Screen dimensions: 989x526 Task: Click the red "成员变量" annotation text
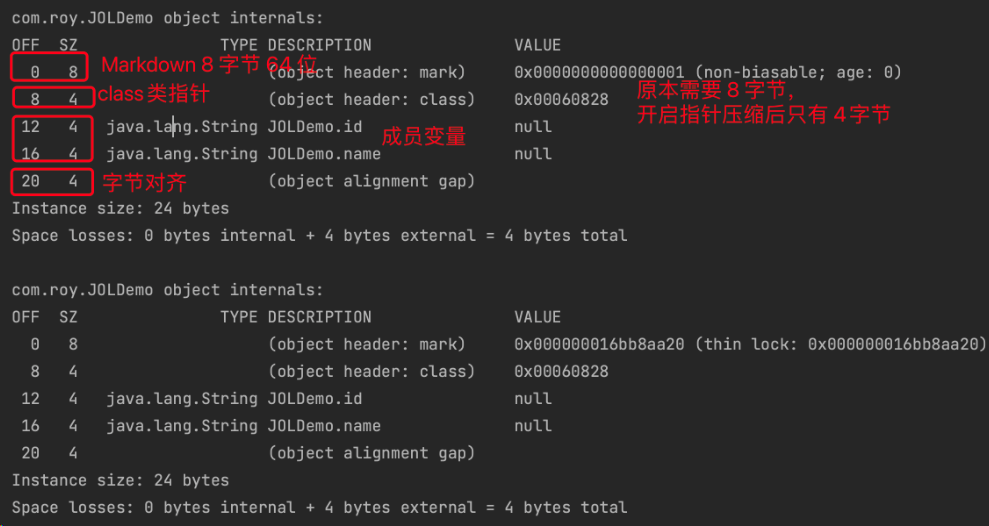click(x=424, y=137)
